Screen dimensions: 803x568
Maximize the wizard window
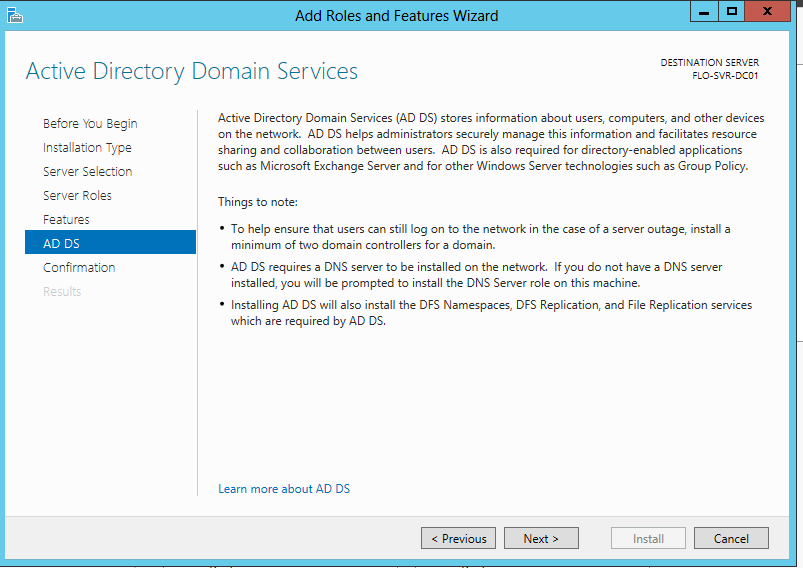pyautogui.click(x=732, y=11)
